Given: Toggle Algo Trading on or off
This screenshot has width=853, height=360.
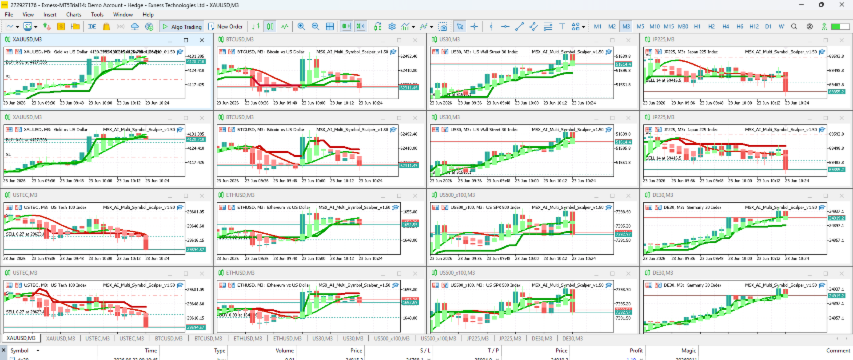Looking at the screenshot, I should [182, 26].
